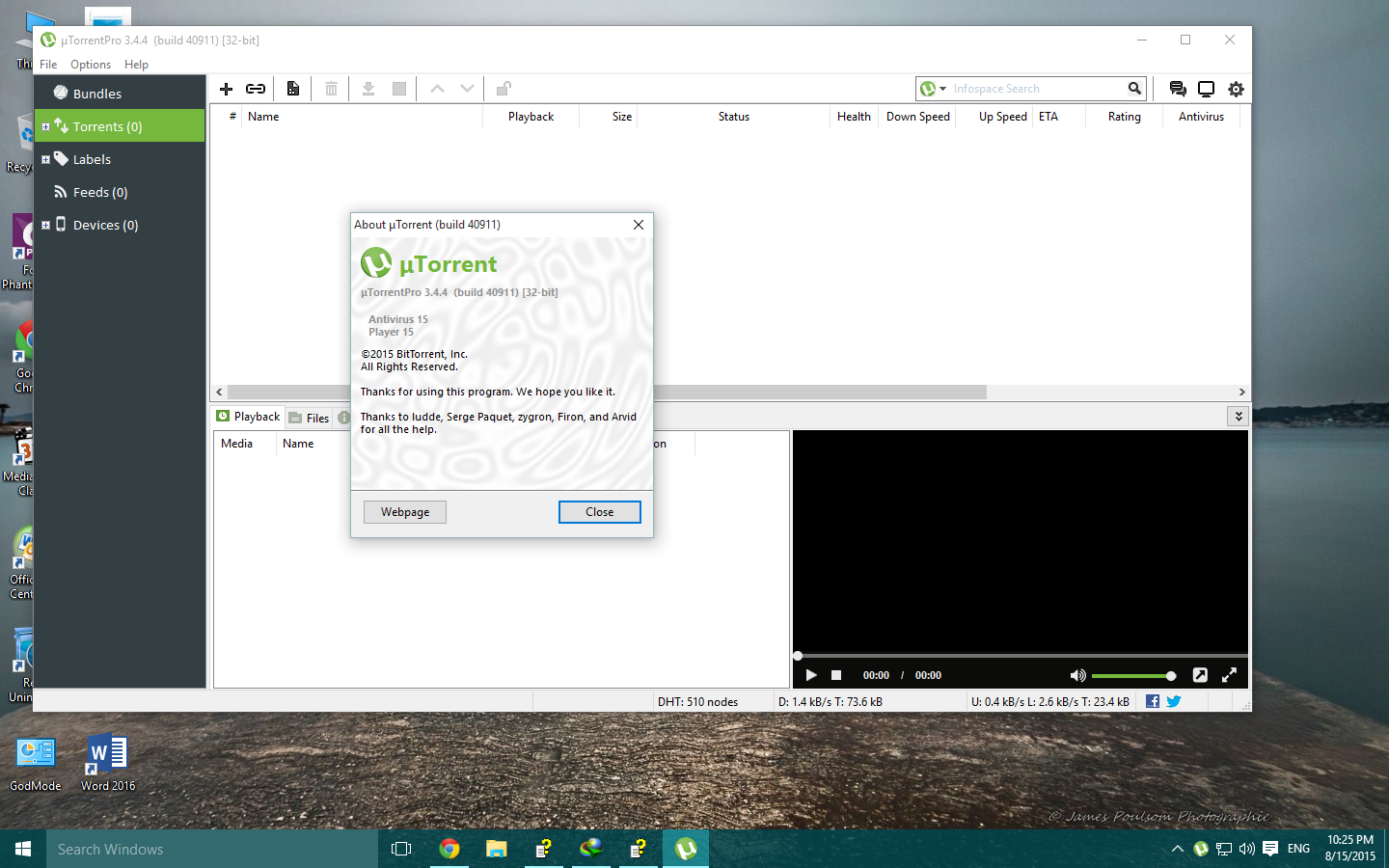This screenshot has width=1389, height=868.
Task: Close the About dialog with X
Action: (x=639, y=225)
